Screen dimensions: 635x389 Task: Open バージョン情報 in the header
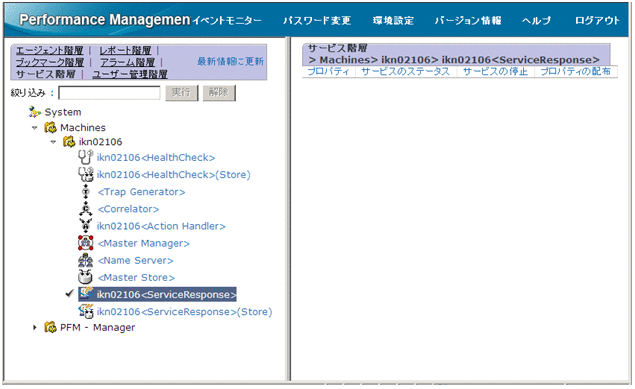[468, 20]
